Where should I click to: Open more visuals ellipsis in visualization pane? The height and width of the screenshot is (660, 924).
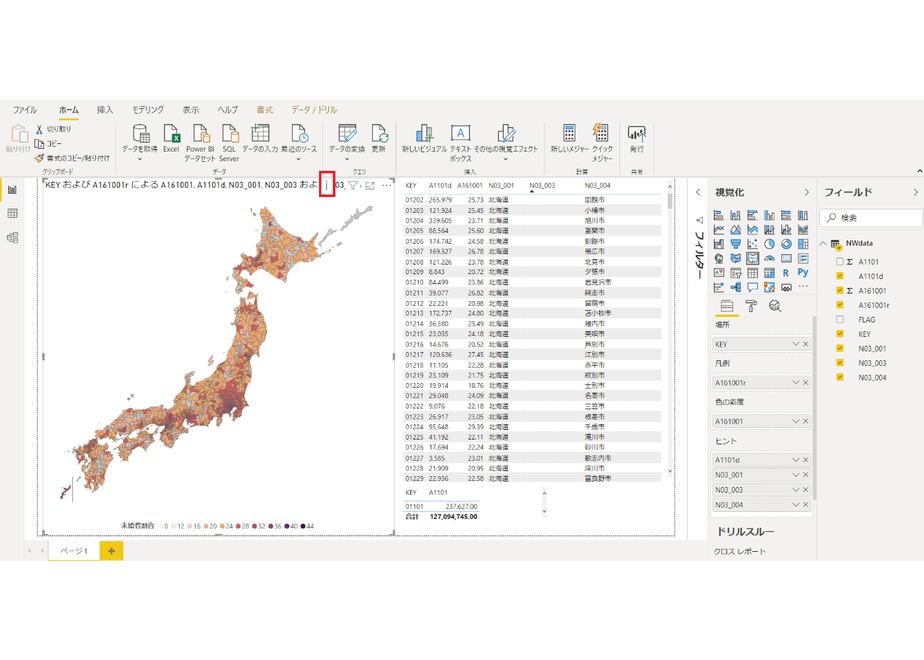[x=803, y=286]
